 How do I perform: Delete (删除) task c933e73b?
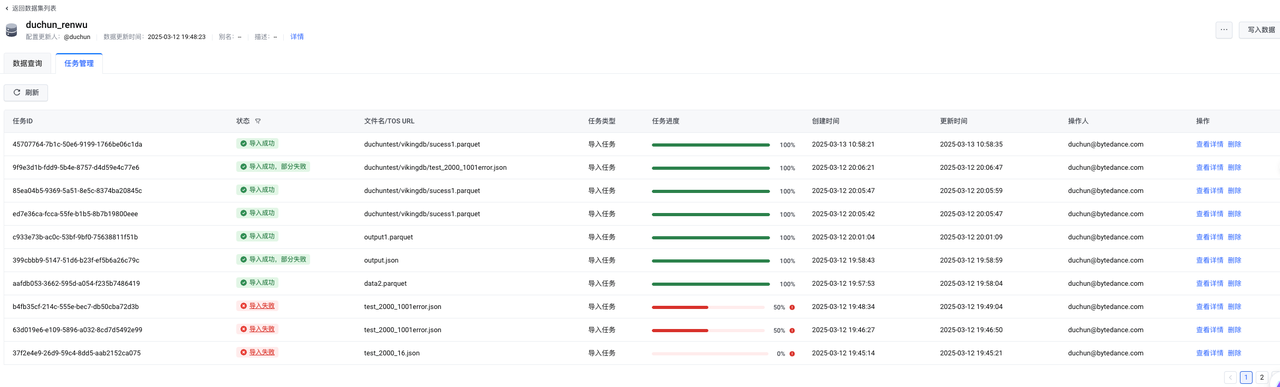pos(1234,237)
